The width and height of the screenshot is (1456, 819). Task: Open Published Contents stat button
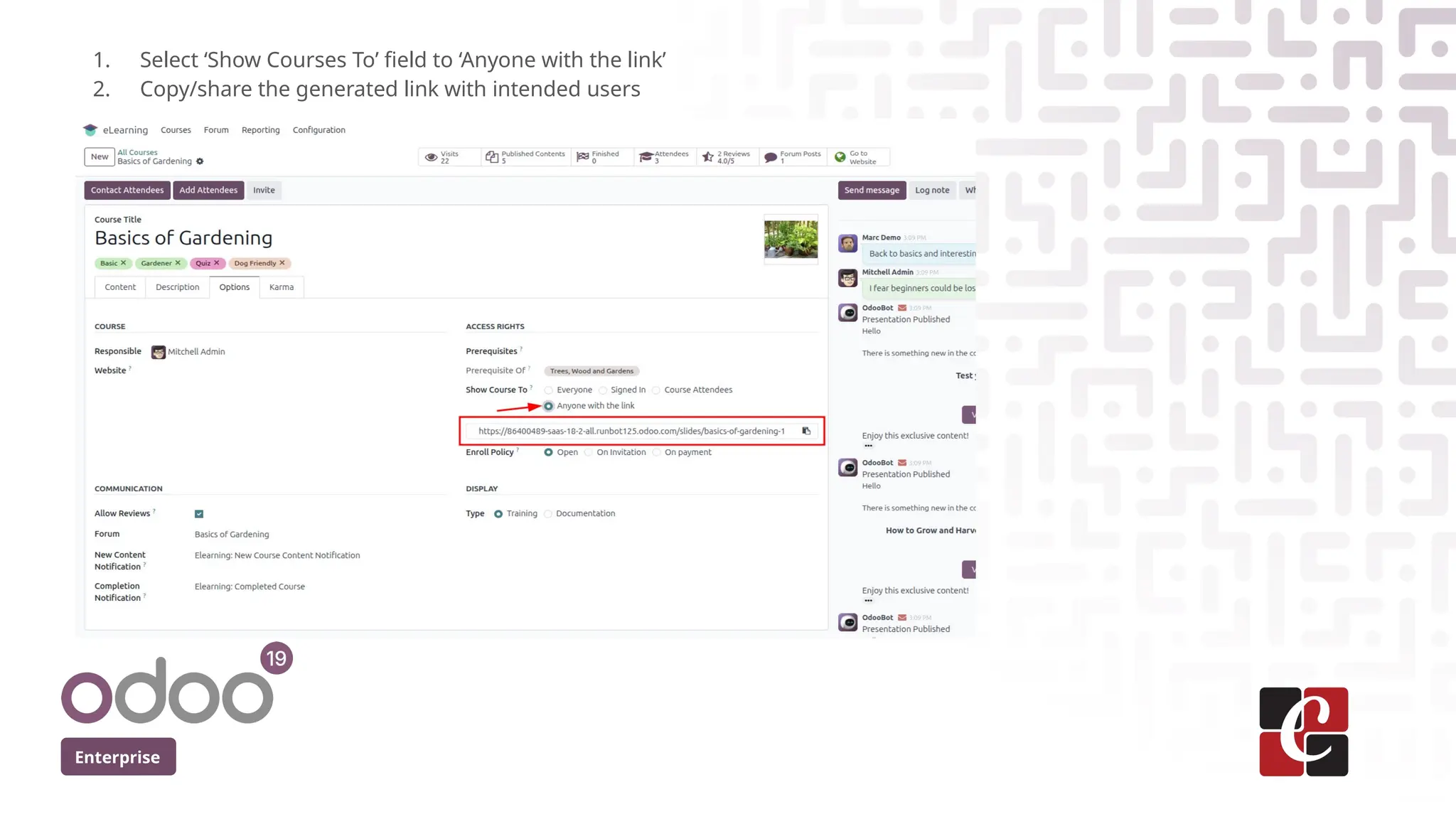pos(526,157)
